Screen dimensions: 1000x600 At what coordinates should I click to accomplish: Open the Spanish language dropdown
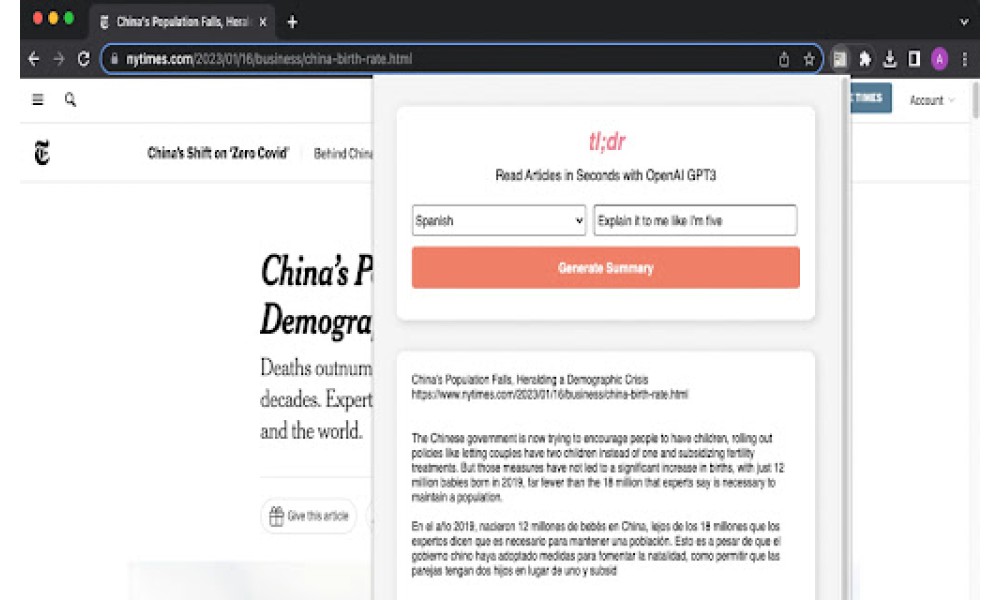click(x=499, y=221)
